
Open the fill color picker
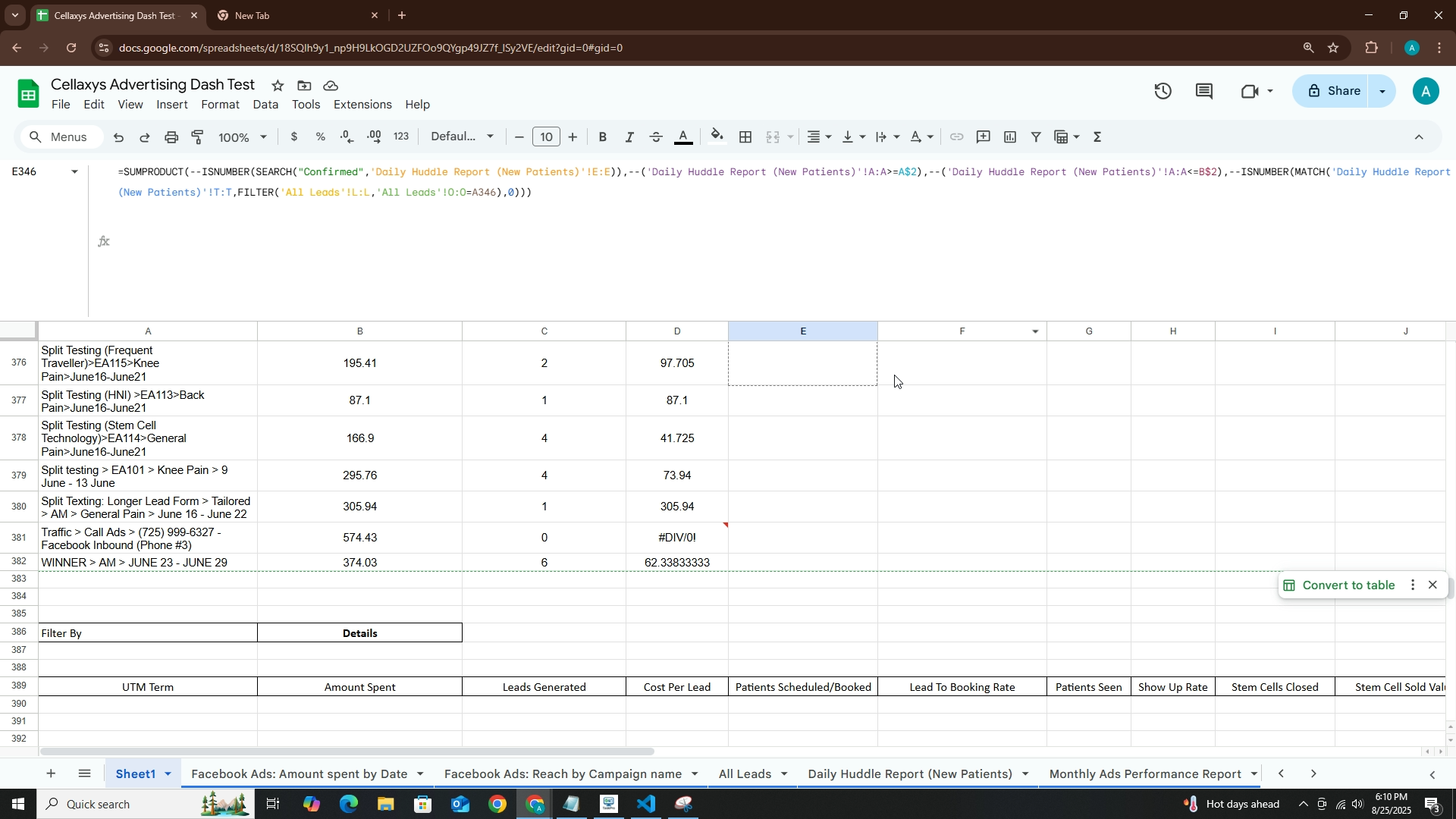tap(717, 137)
